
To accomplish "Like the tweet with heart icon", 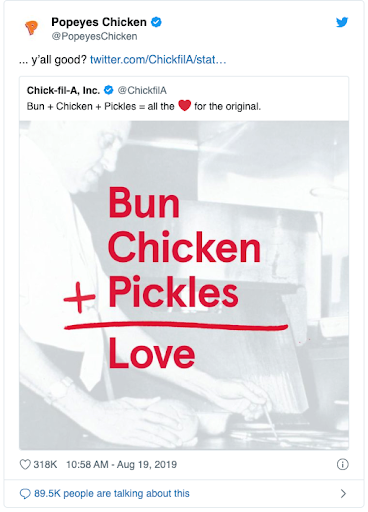I will pos(25,464).
